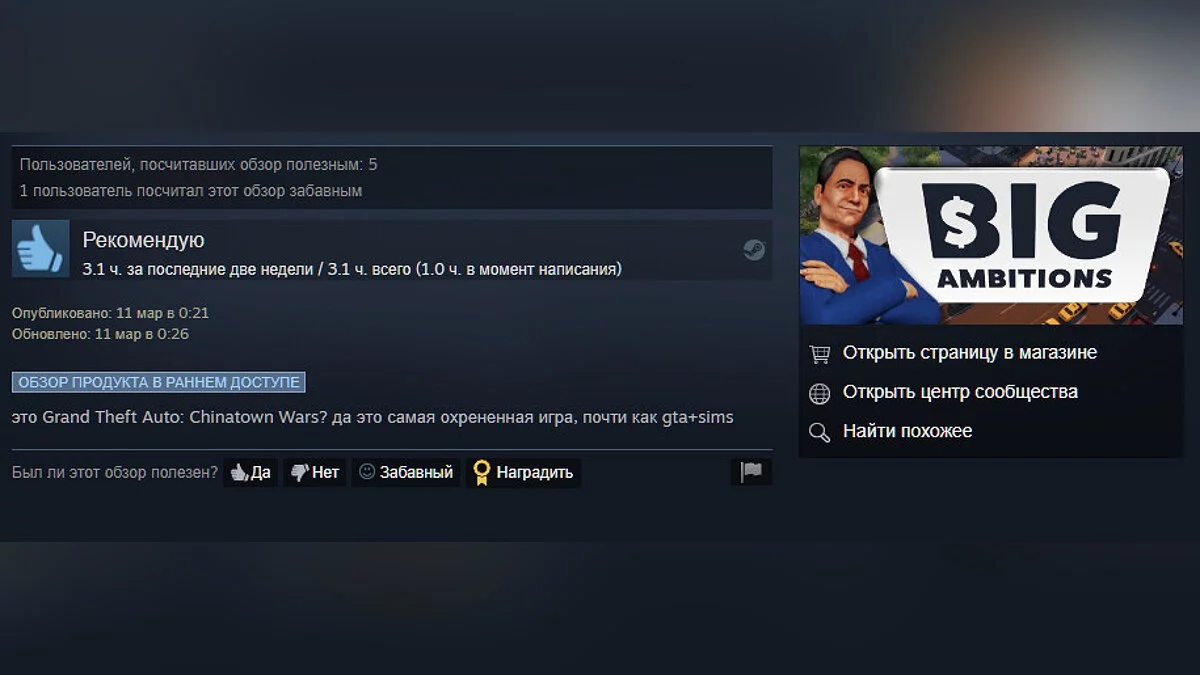Mark the review as Забавный
This screenshot has height=675, width=1200.
(x=406, y=472)
